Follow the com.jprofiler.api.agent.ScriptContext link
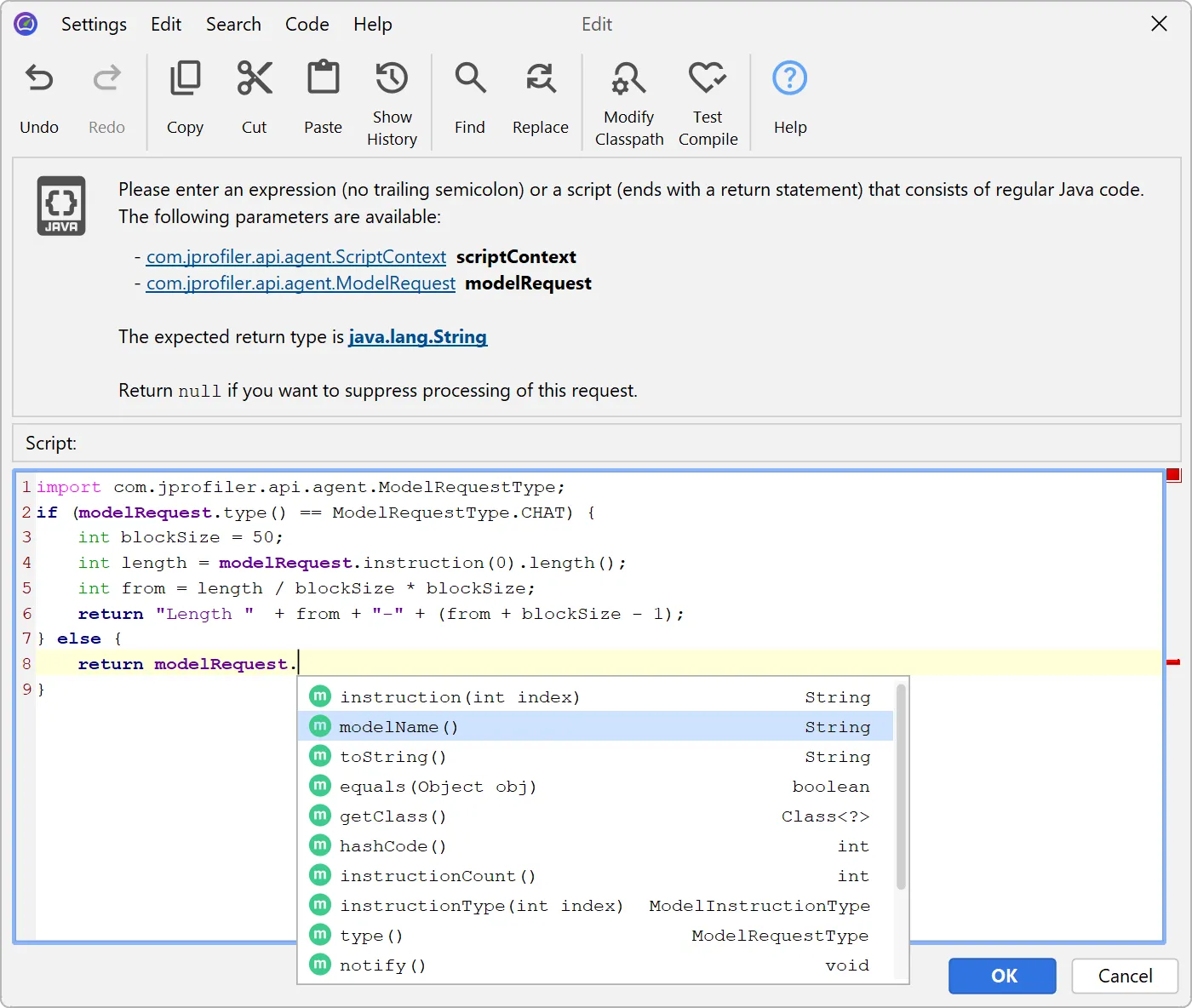Viewport: 1192px width, 1008px height. (295, 256)
